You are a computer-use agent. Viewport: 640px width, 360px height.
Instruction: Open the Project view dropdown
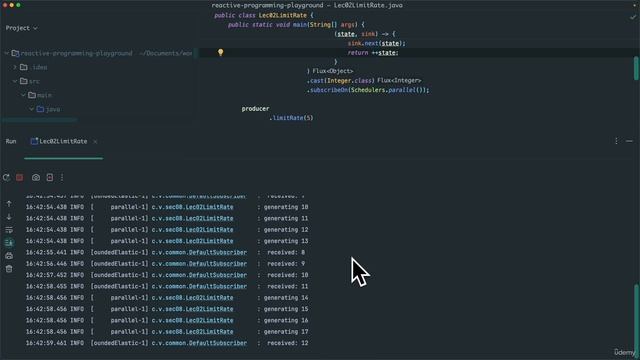21,28
